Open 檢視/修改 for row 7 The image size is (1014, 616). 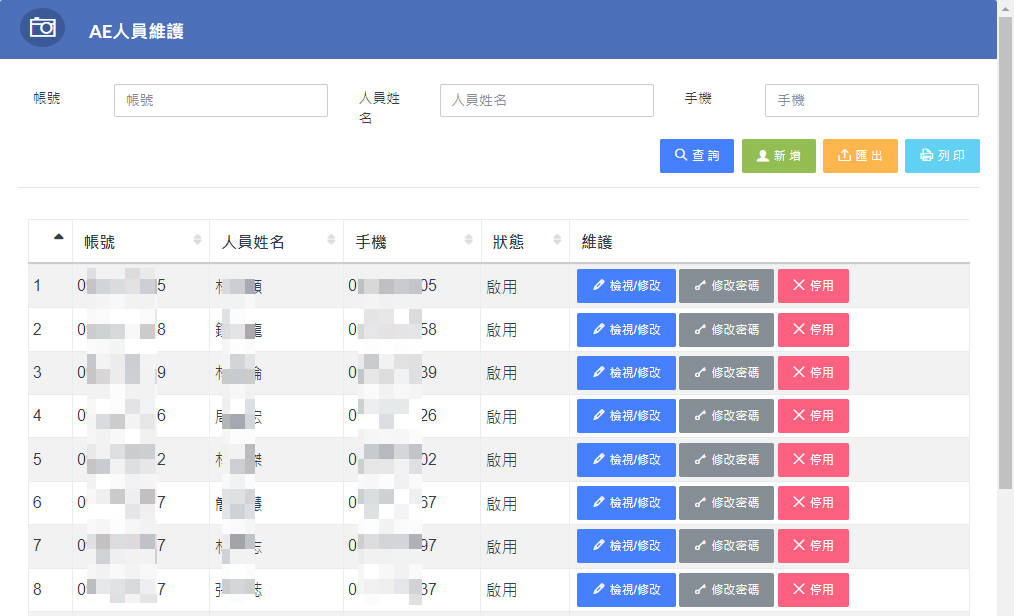[x=626, y=546]
